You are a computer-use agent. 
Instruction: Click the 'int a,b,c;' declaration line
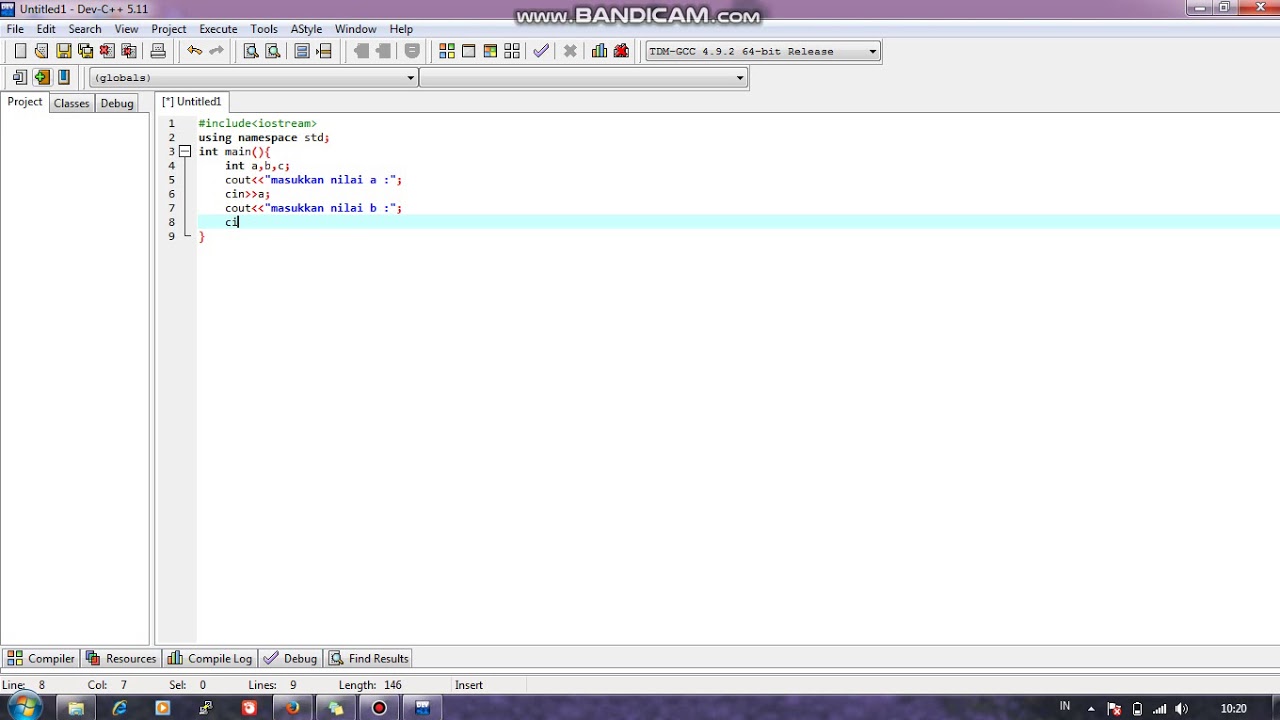point(257,166)
